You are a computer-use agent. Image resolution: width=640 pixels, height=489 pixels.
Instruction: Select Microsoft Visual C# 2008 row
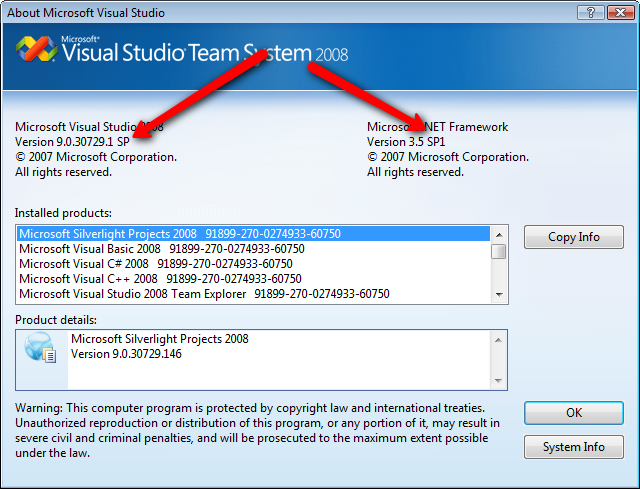pyautogui.click(x=253, y=264)
